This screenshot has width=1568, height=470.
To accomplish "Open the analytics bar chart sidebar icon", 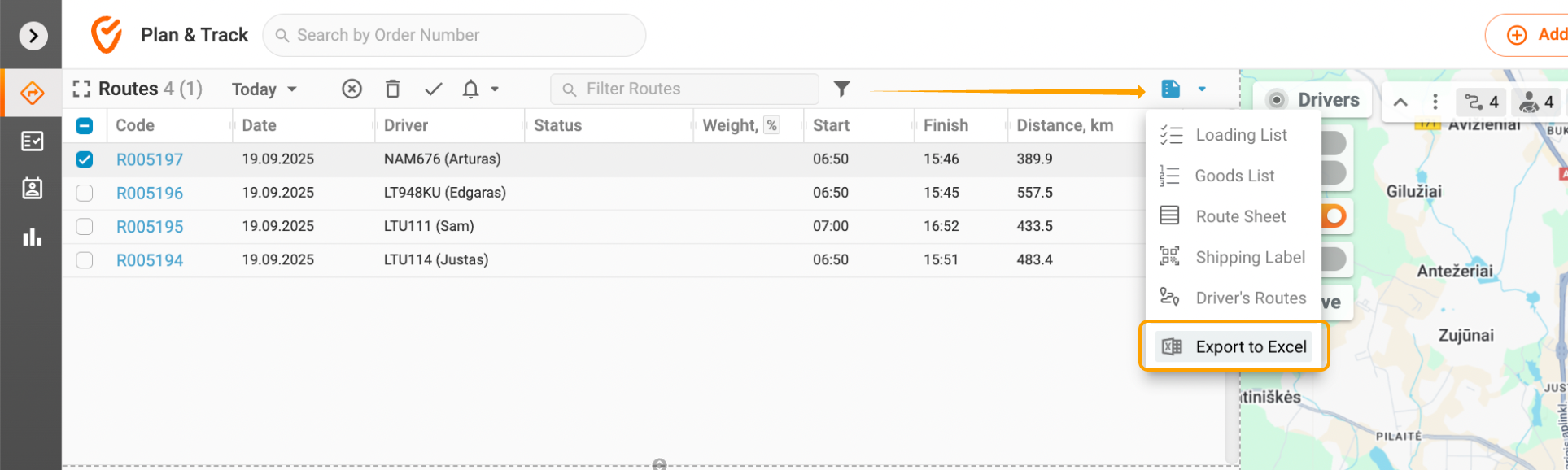I will pos(32,237).
